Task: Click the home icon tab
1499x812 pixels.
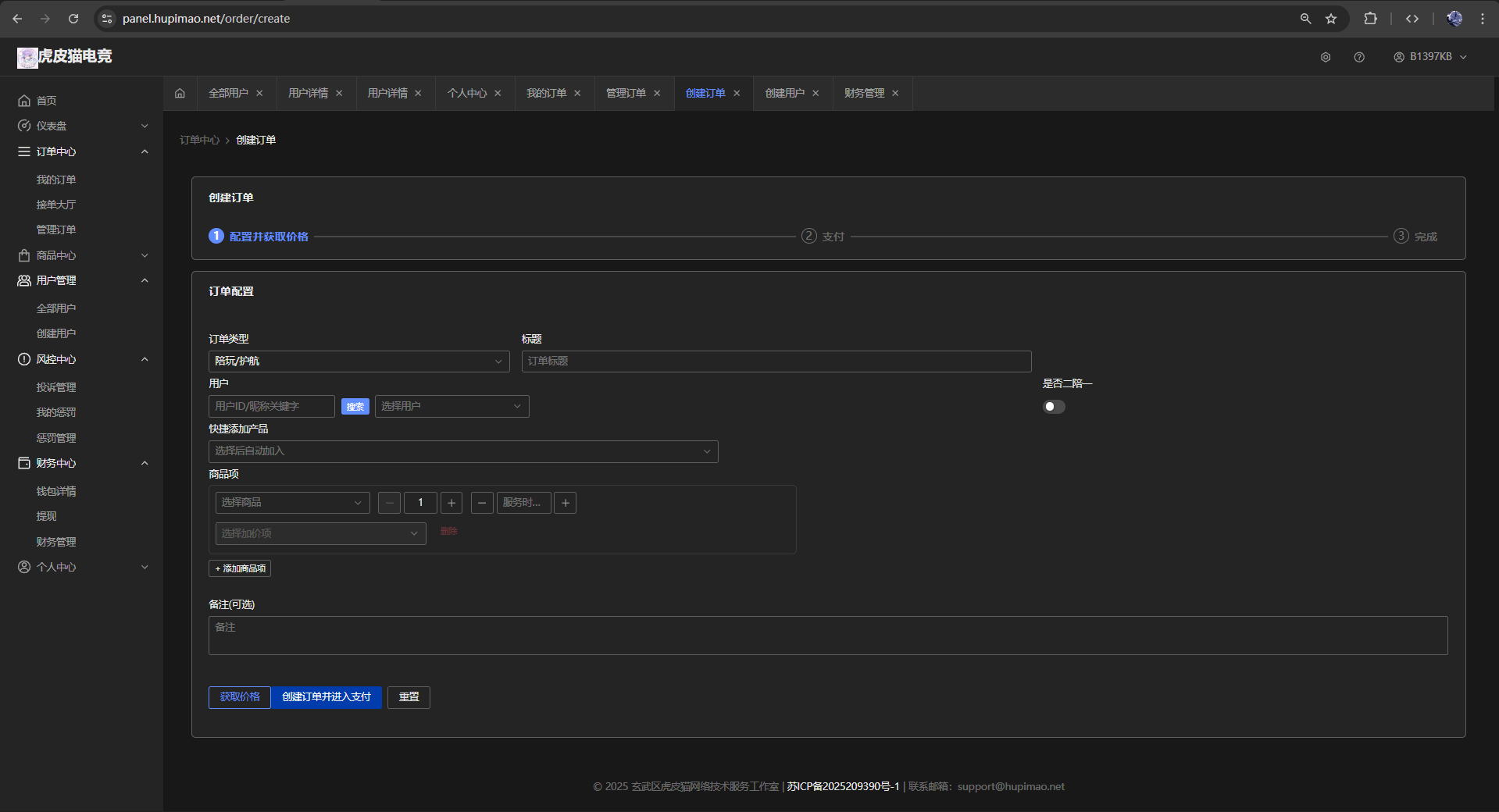Action: tap(180, 94)
